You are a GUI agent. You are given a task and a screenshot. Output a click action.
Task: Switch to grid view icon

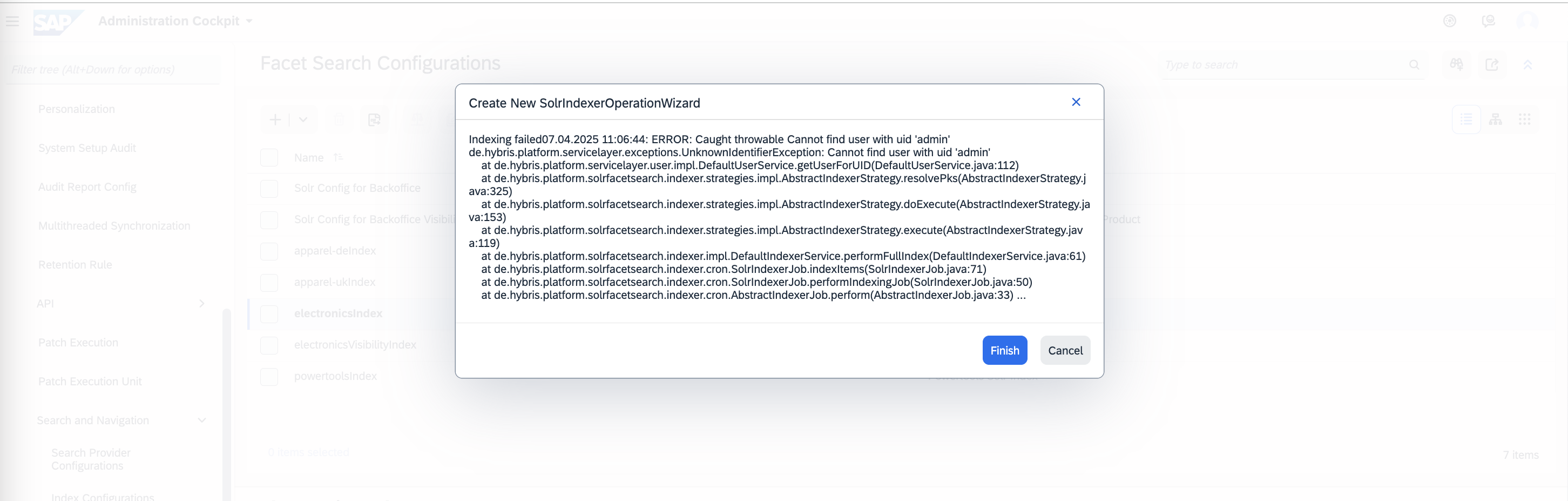(x=1525, y=119)
